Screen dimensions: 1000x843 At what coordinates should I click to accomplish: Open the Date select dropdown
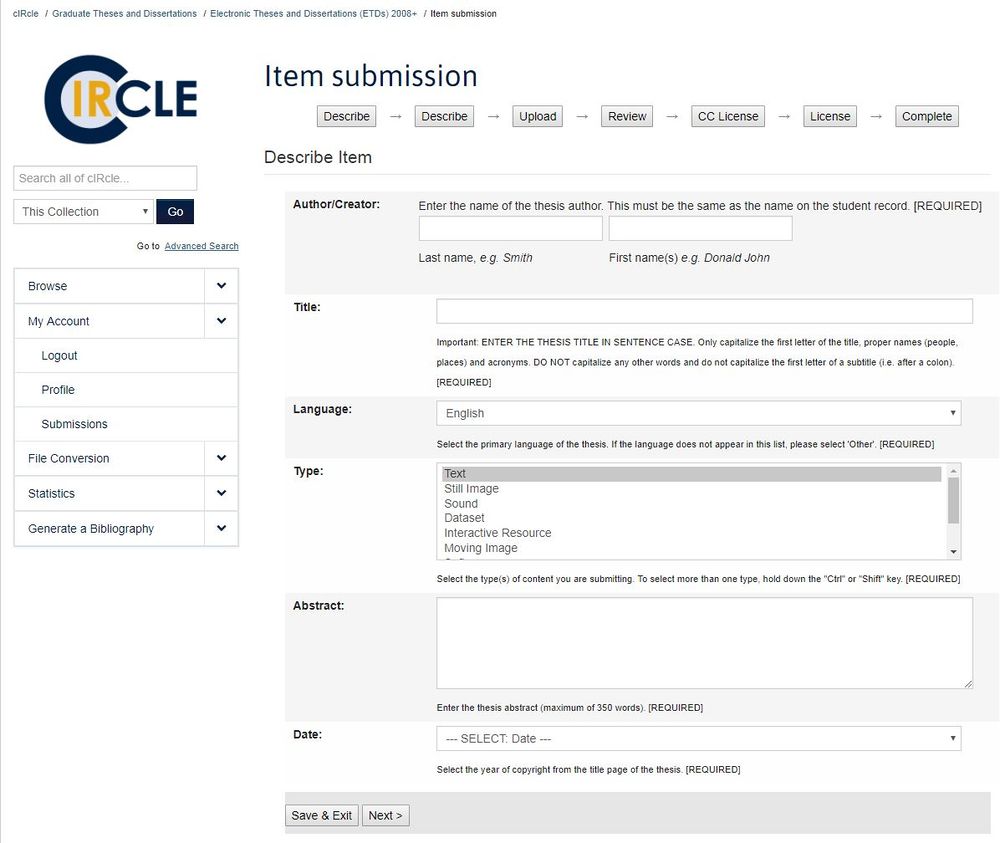click(x=698, y=738)
